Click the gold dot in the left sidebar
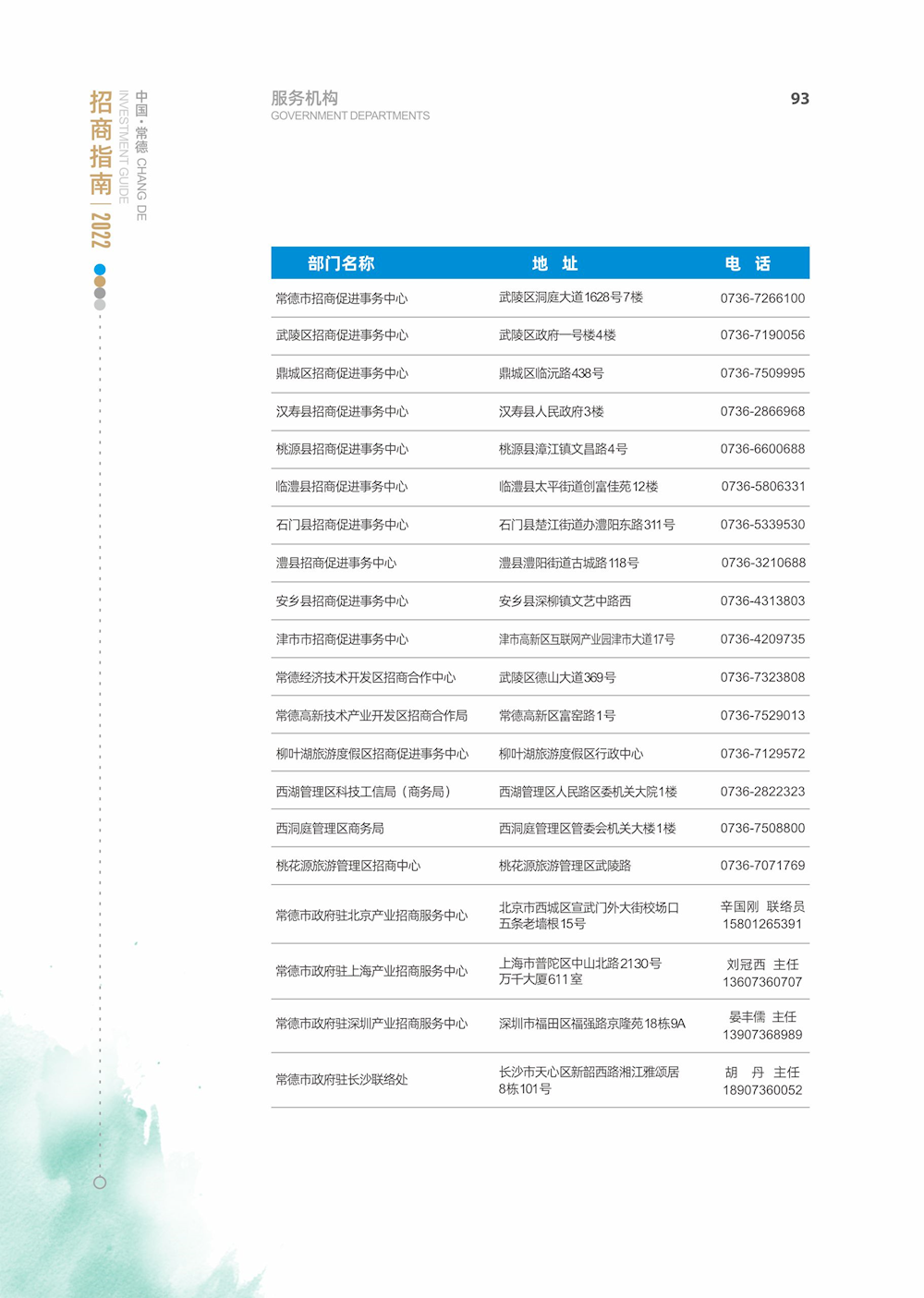 point(100,281)
